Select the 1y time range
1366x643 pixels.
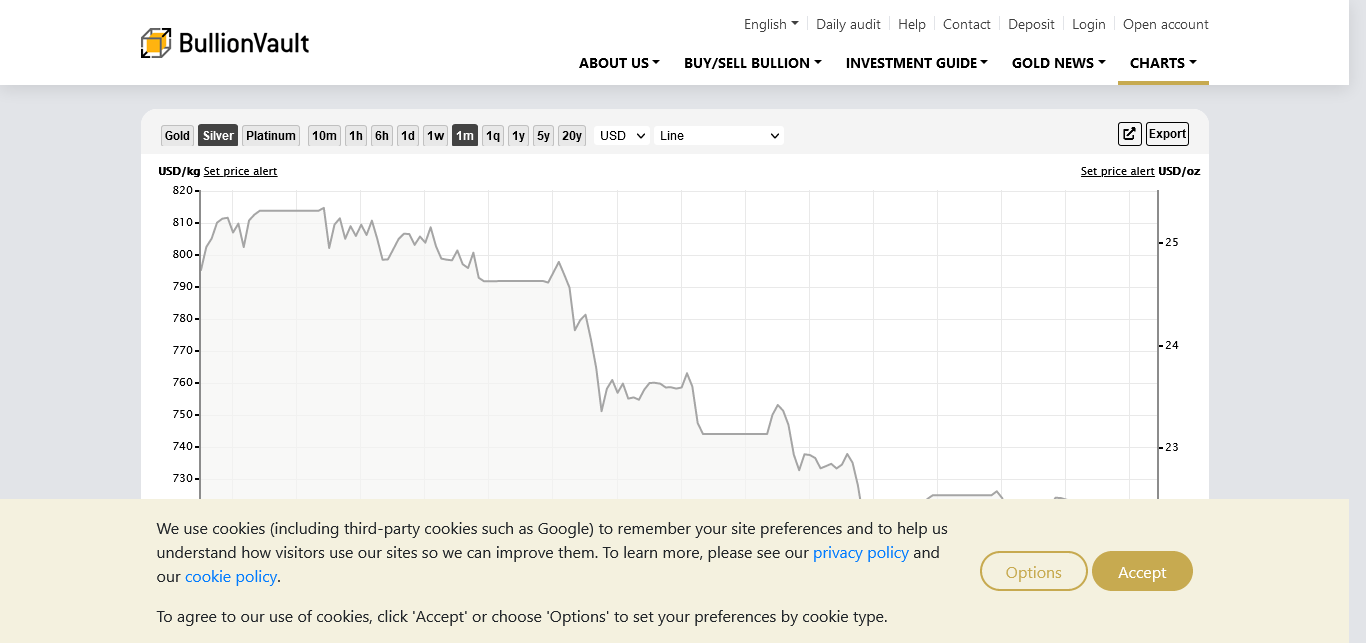[518, 136]
